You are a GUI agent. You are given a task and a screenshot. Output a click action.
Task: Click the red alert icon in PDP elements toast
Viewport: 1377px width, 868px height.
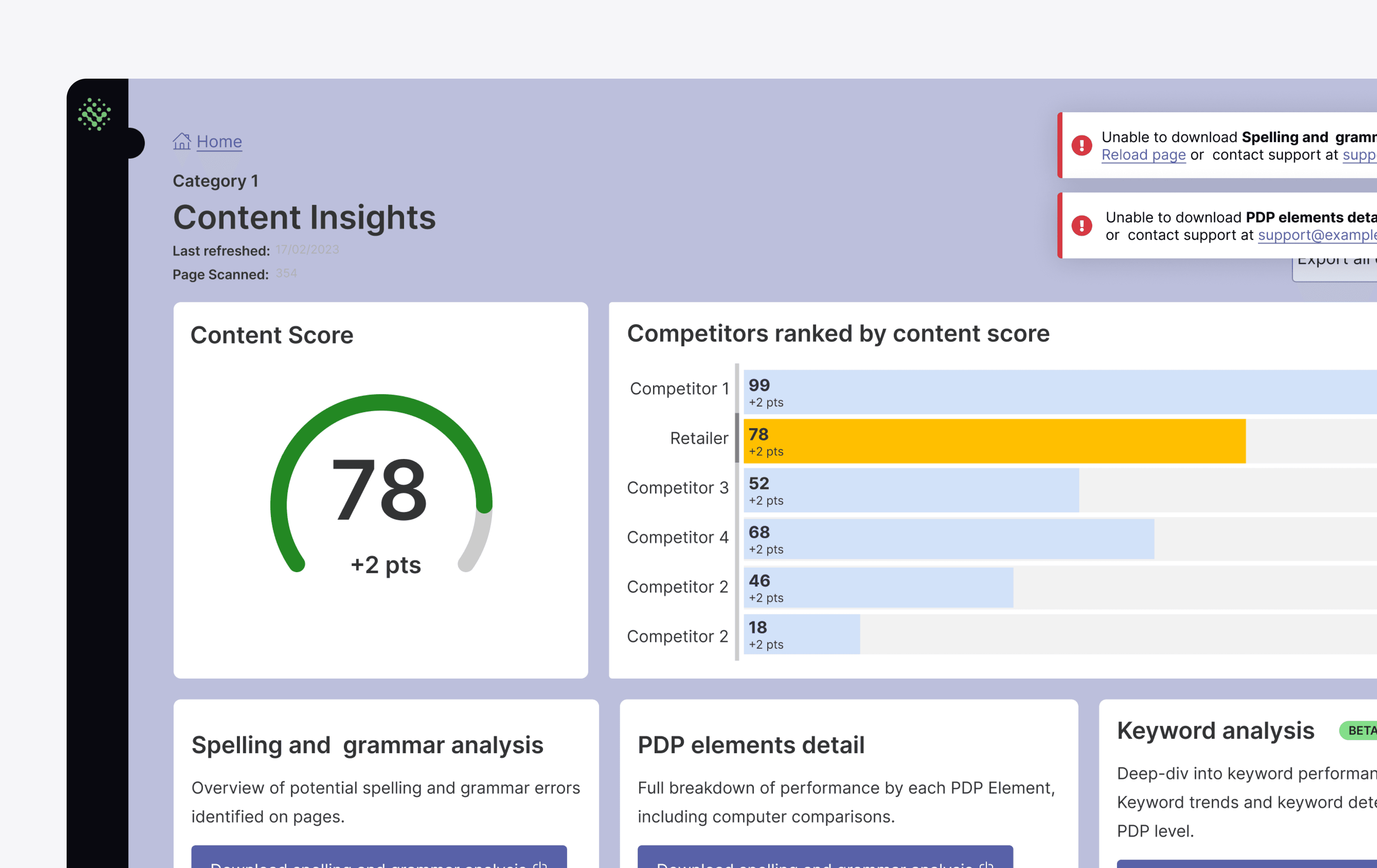pyautogui.click(x=1081, y=225)
